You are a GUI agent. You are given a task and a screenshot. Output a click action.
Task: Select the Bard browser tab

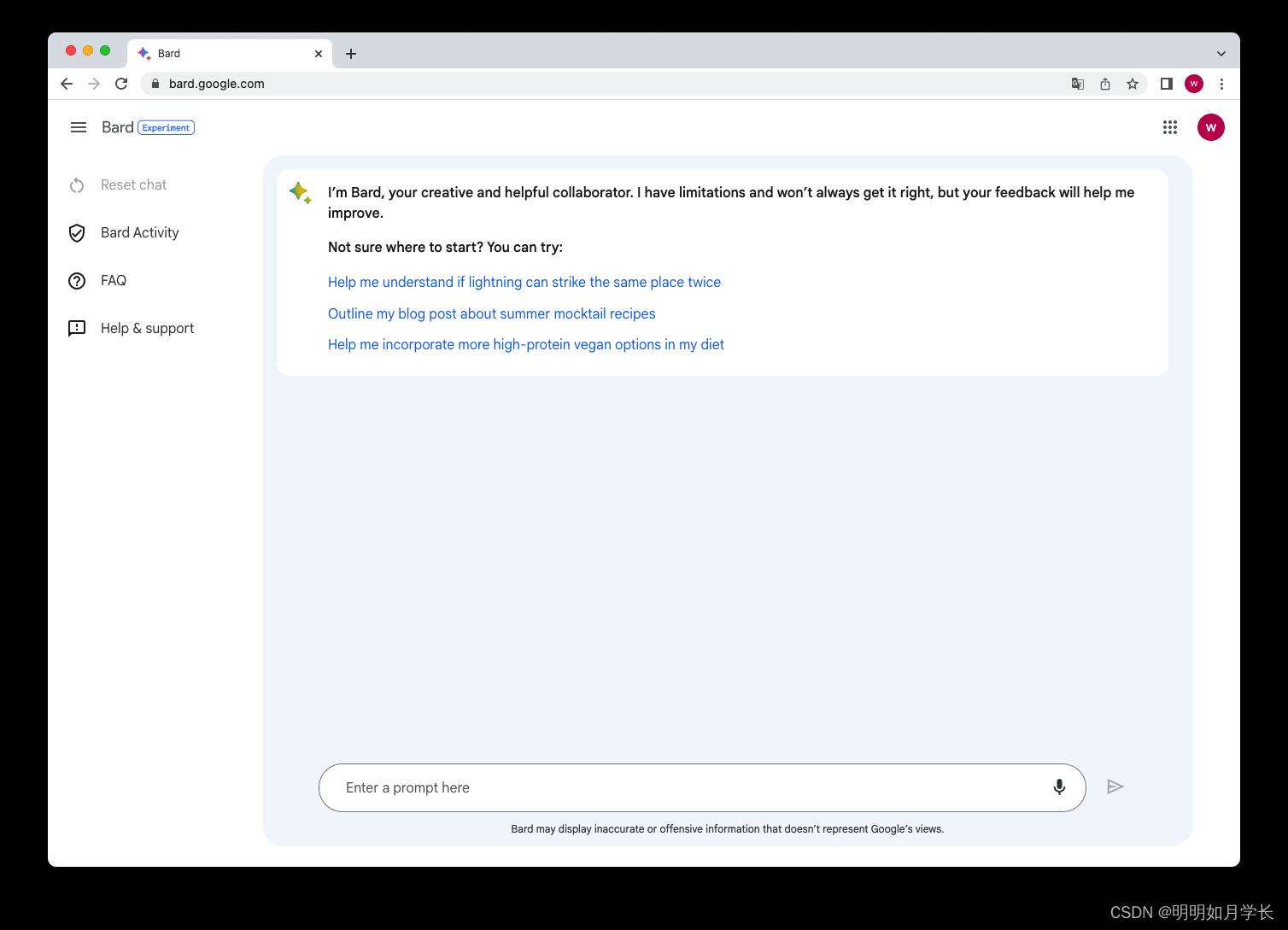230,53
